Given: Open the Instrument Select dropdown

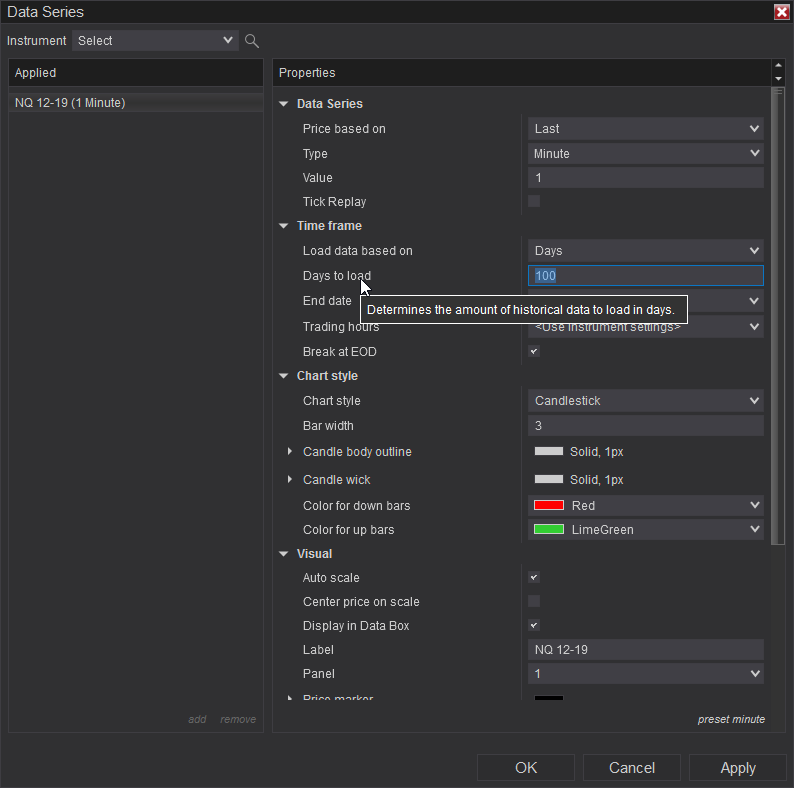Looking at the screenshot, I should click(154, 41).
